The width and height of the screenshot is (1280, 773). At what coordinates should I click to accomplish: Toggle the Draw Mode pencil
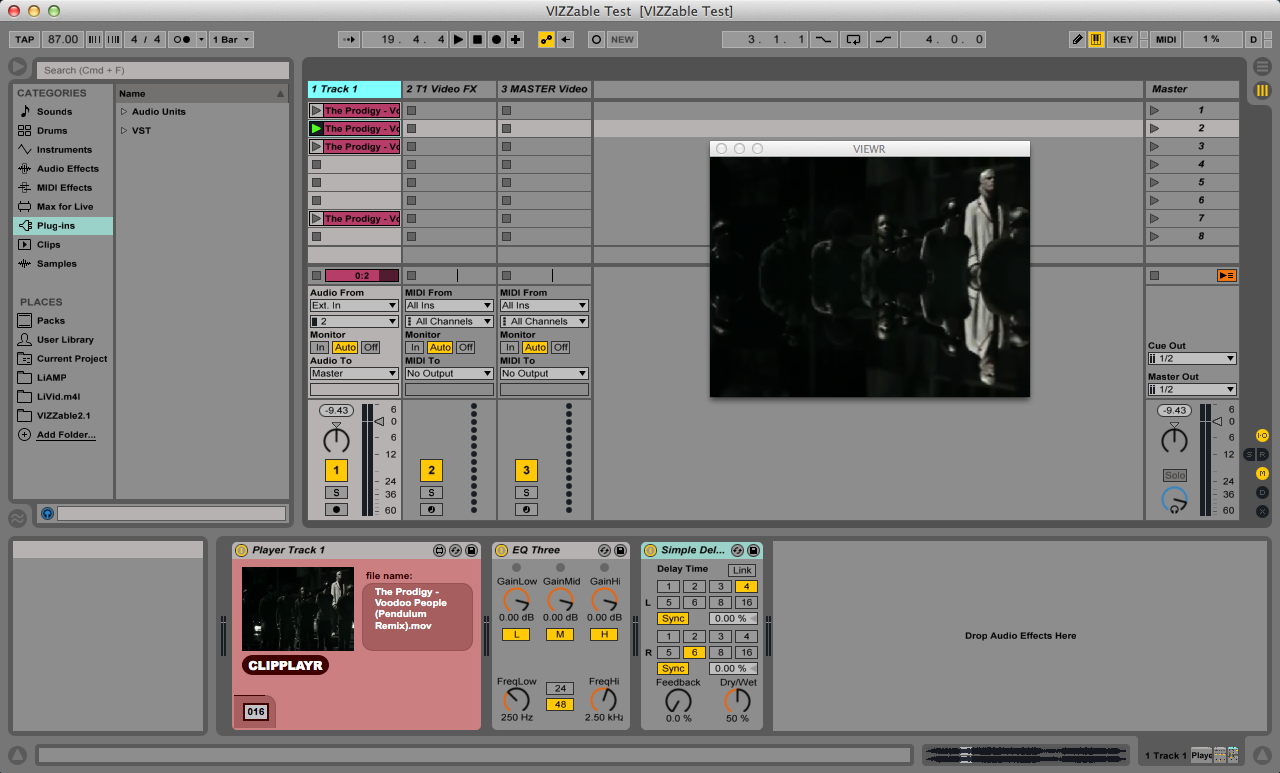coord(1077,40)
